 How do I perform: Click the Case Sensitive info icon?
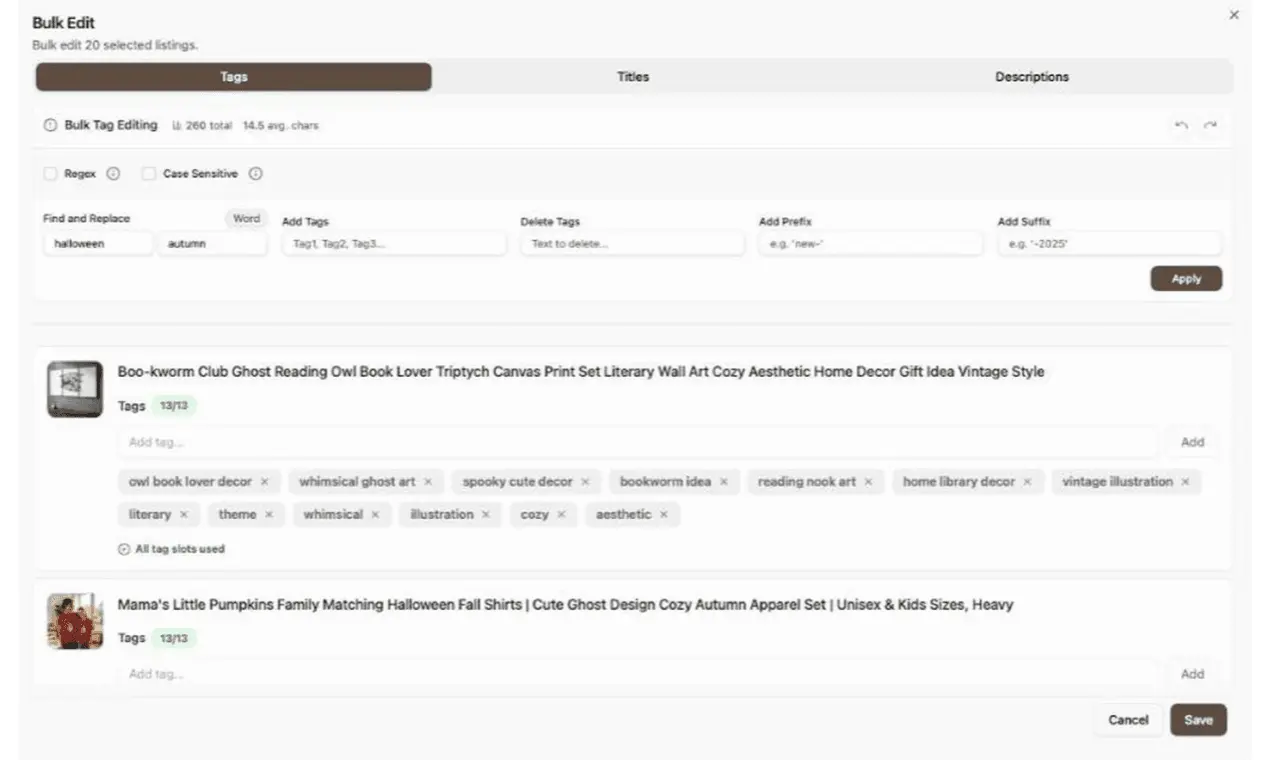(255, 174)
